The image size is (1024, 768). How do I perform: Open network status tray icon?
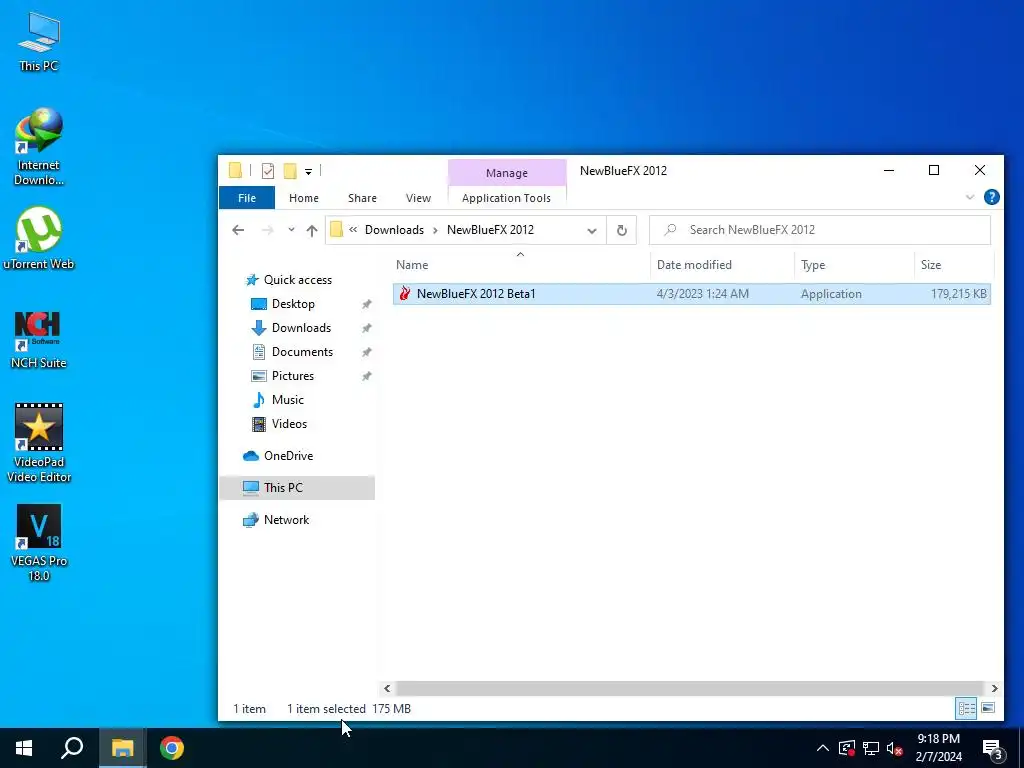tap(871, 748)
